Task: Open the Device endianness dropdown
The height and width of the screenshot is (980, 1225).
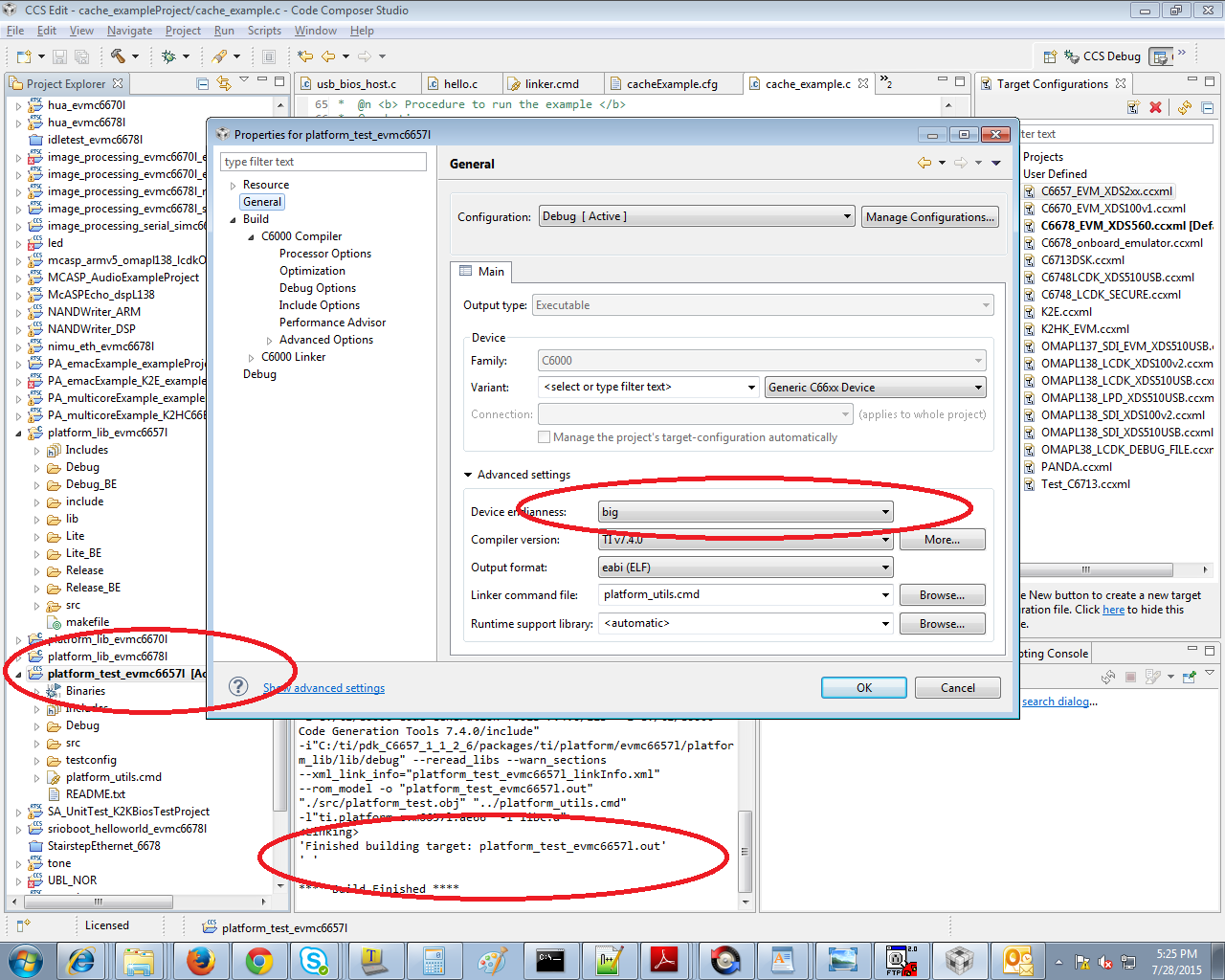Action: (x=746, y=512)
